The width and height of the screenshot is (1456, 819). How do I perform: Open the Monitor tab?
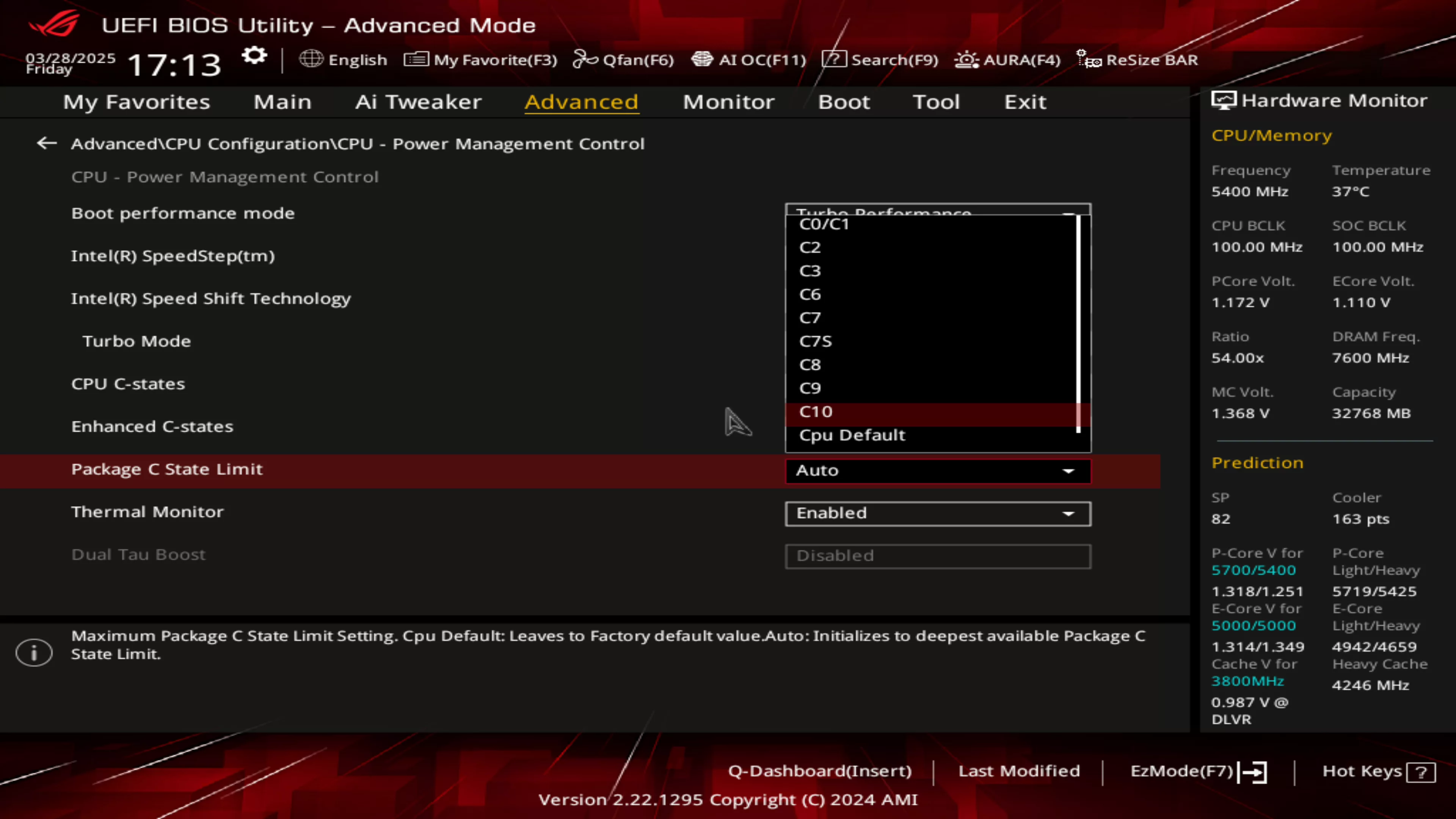(x=728, y=102)
